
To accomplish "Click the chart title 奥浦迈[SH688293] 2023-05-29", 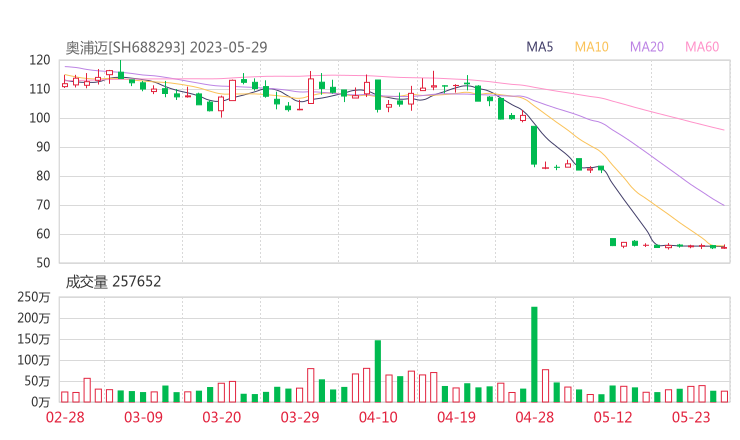I will pos(166,47).
